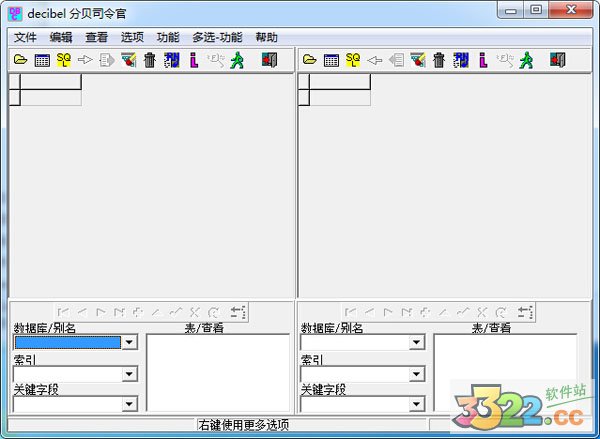Go to first record in left navigator
The image size is (600, 439).
[x=63, y=312]
